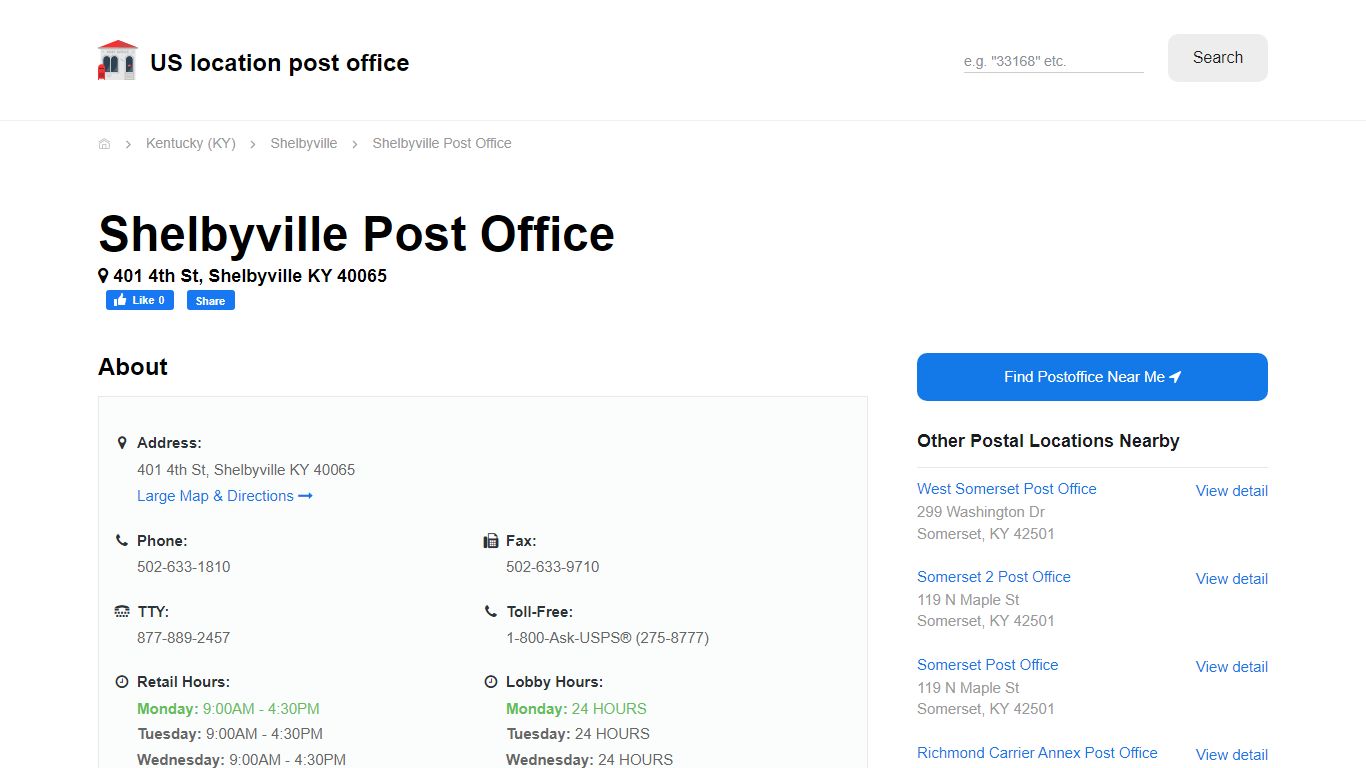Viewport: 1366px width, 768px height.
Task: Open Richmond Carrier Annex Post Office link
Action: click(1037, 753)
